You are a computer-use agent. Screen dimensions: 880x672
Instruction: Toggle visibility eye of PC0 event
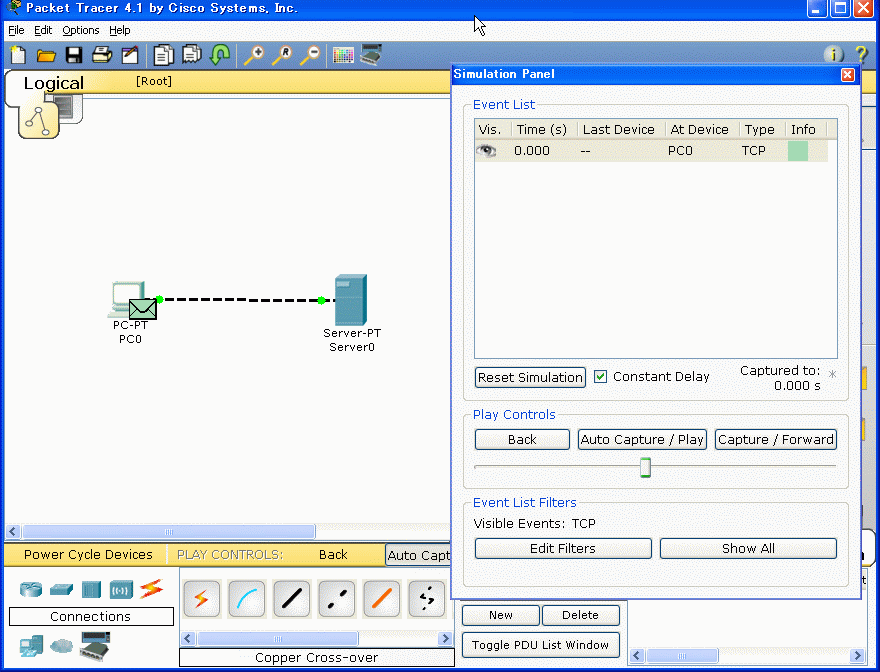point(487,150)
